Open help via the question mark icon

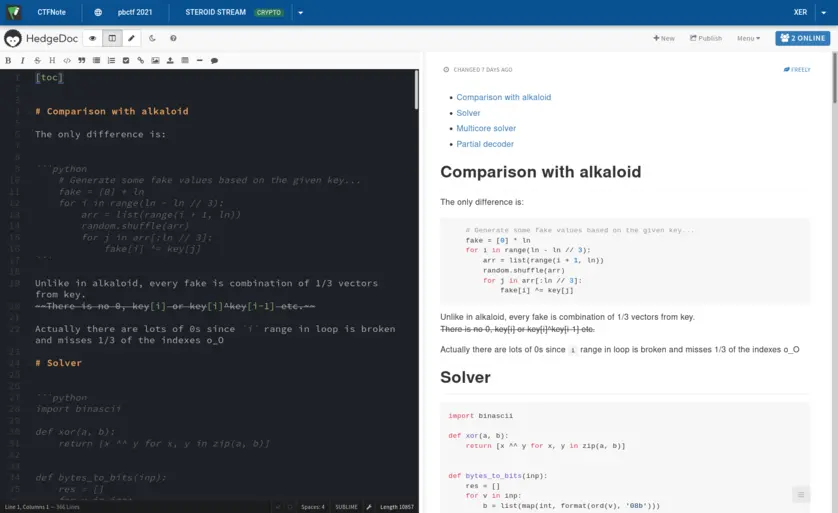click(173, 38)
